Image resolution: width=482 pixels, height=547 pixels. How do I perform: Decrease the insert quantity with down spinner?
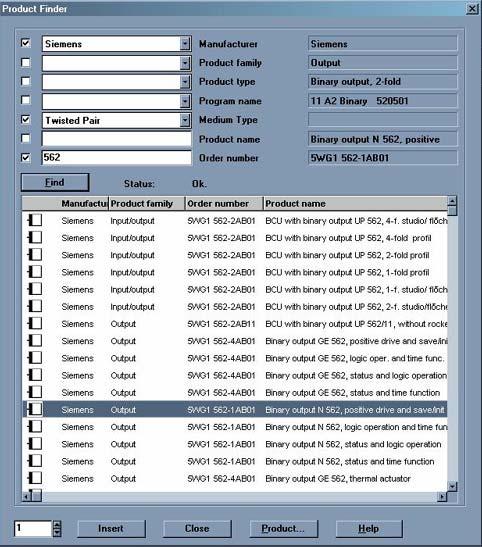click(x=57, y=533)
